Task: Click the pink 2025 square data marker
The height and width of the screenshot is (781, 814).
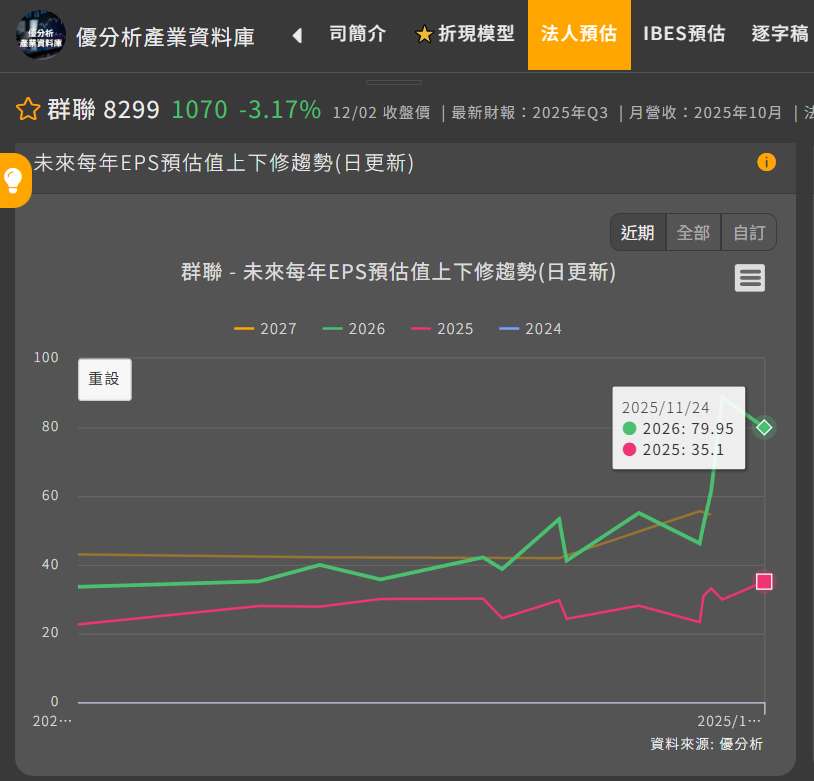Action: (764, 582)
